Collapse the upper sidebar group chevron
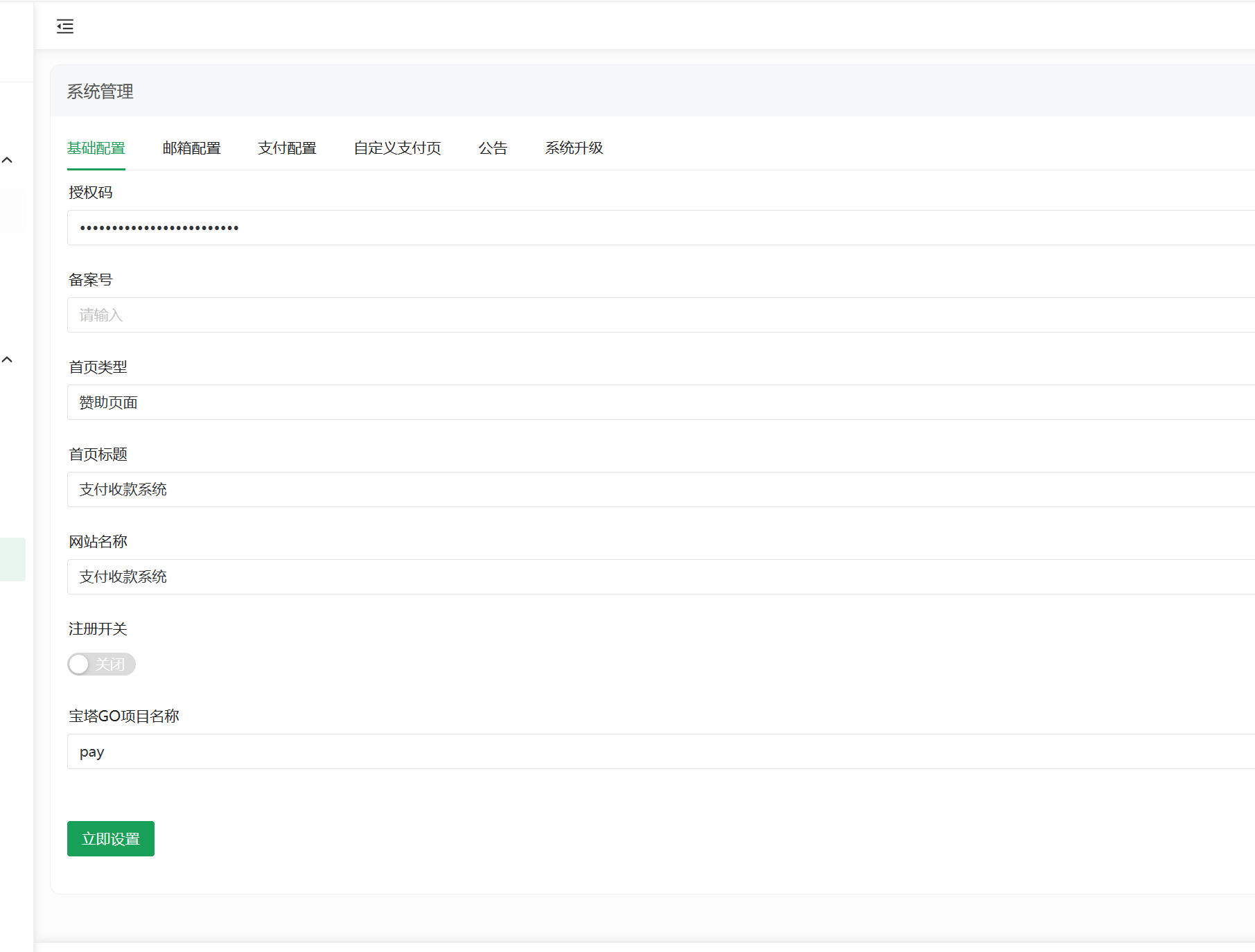 tap(8, 160)
